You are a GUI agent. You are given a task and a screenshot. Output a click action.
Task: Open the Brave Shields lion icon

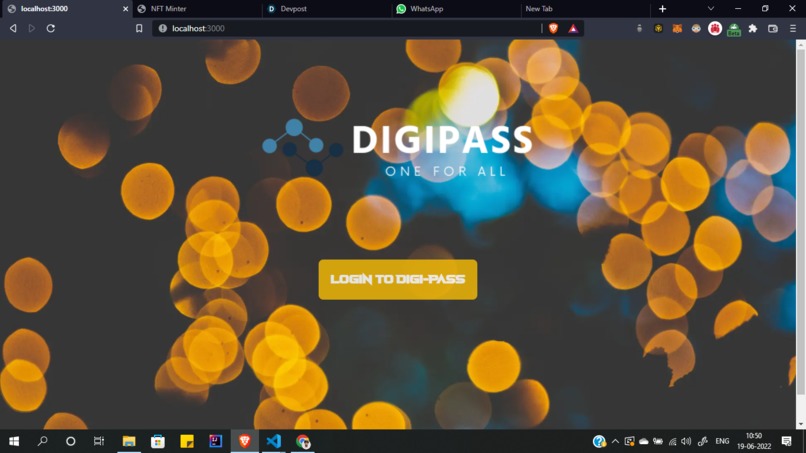553,28
